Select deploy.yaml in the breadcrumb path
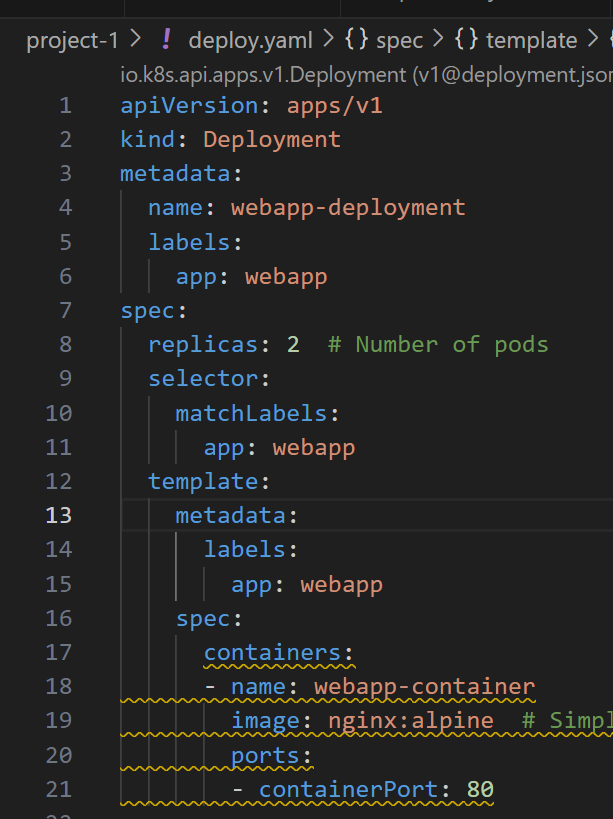 coord(249,40)
